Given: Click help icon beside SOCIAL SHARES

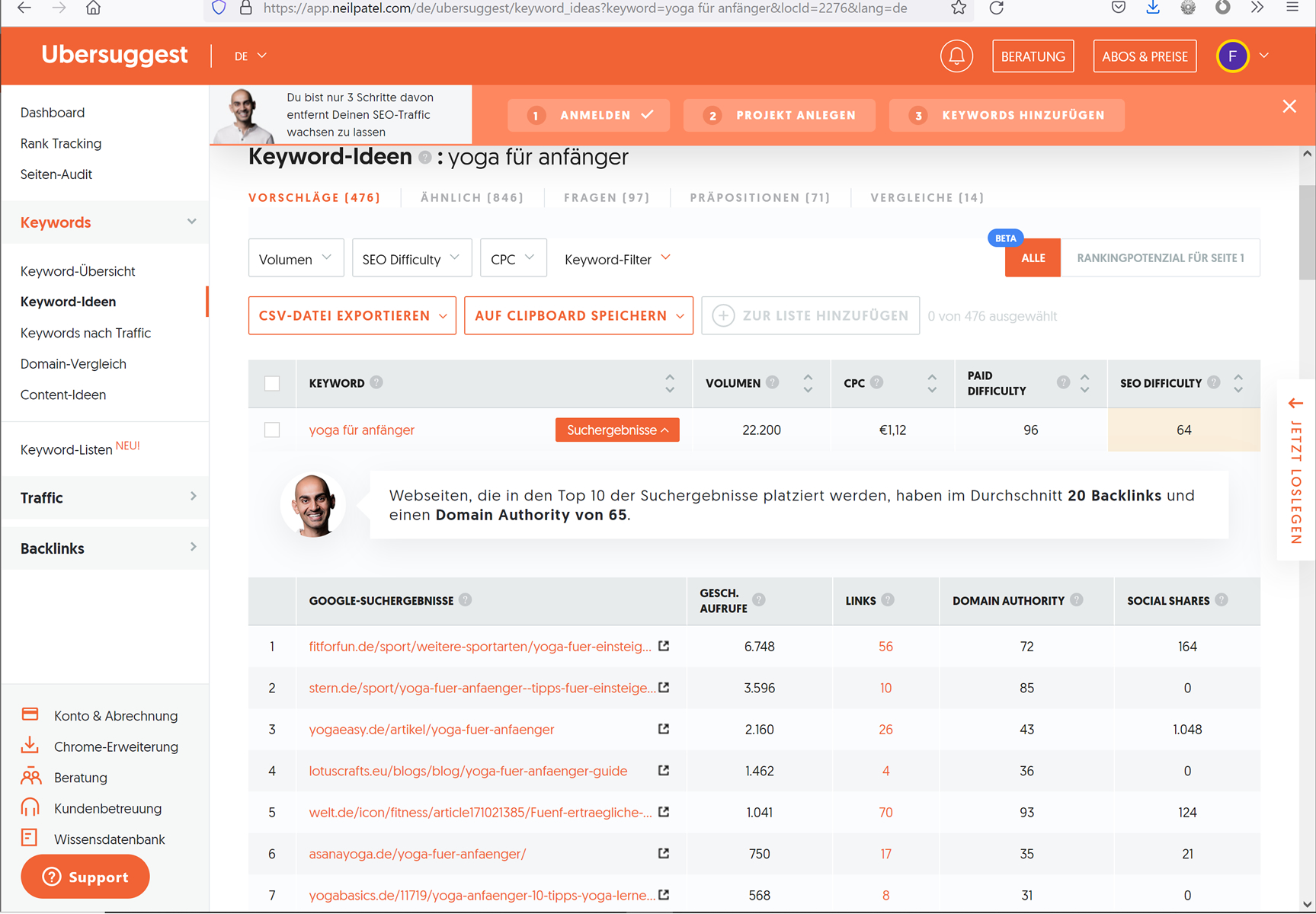Looking at the screenshot, I should [x=1222, y=600].
